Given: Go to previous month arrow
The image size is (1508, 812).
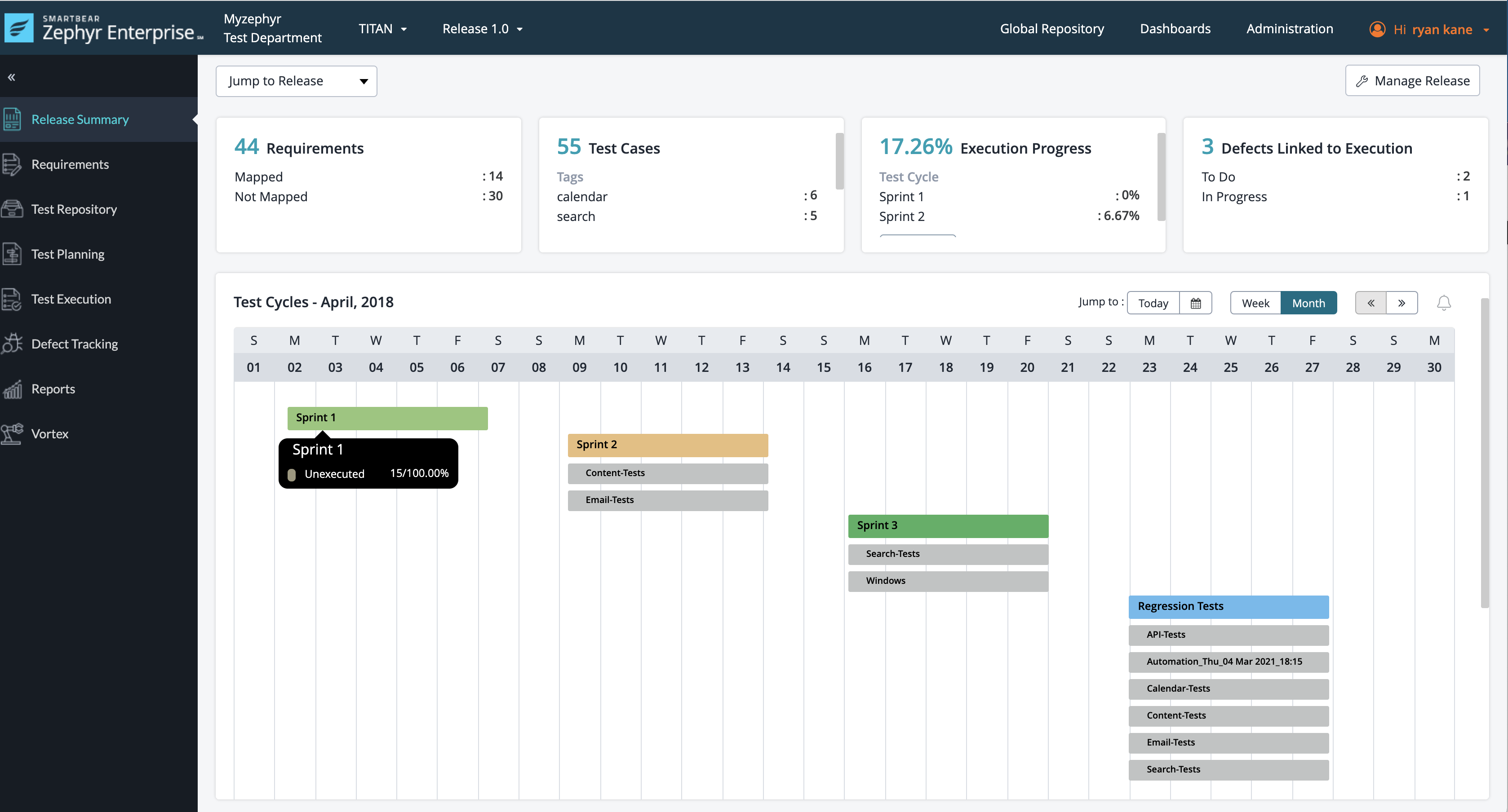Looking at the screenshot, I should (x=1371, y=303).
